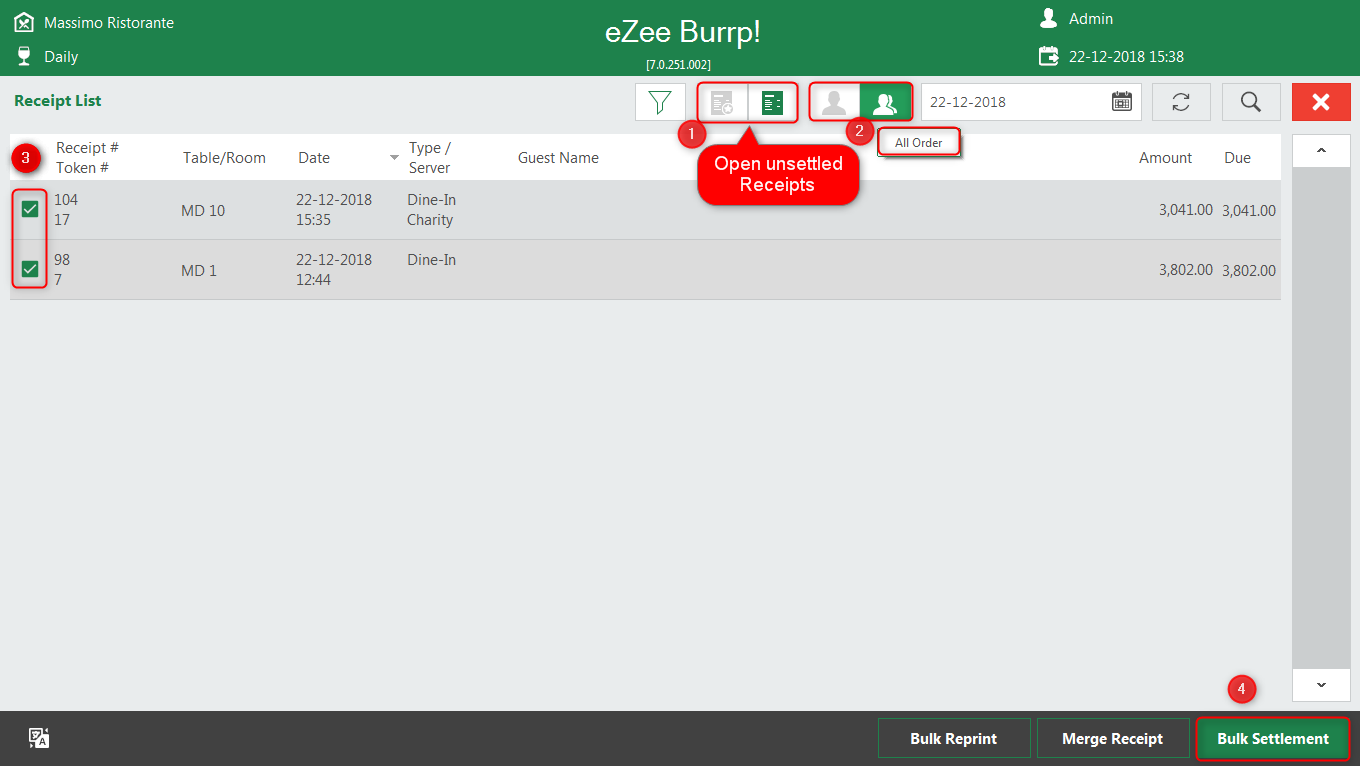Click Massimo Ristorante name
Viewport: 1360px width, 766px height.
(109, 22)
